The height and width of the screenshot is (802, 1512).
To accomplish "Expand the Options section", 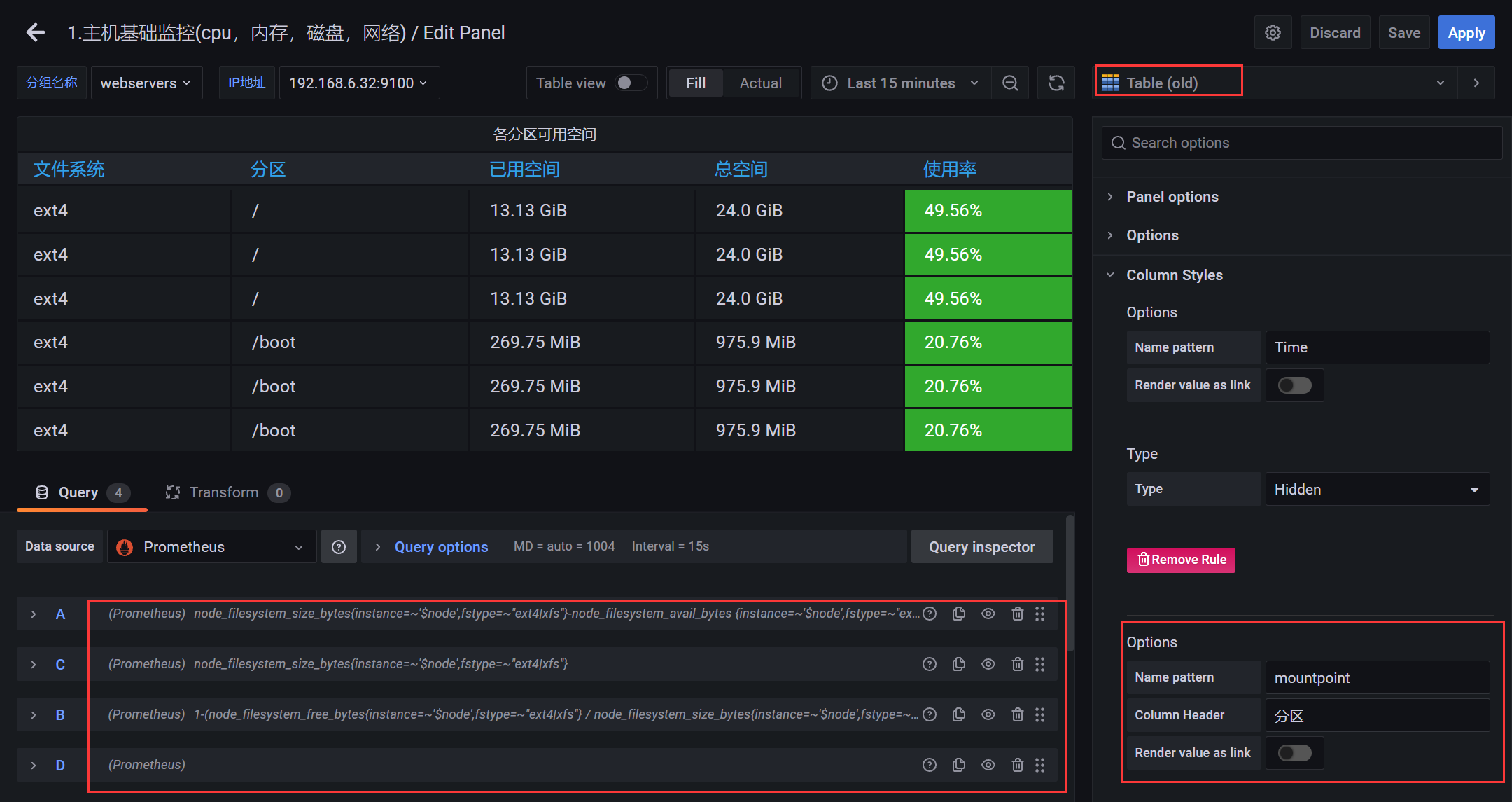I will pyautogui.click(x=1152, y=235).
